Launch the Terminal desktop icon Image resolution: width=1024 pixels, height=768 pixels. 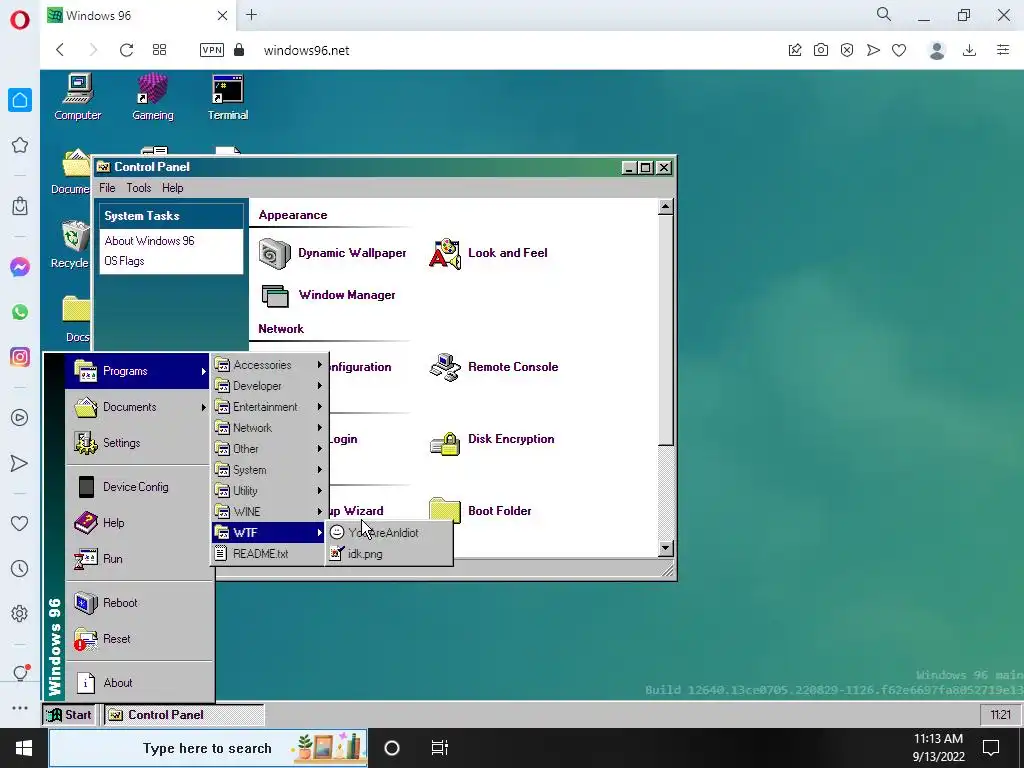pos(227,97)
